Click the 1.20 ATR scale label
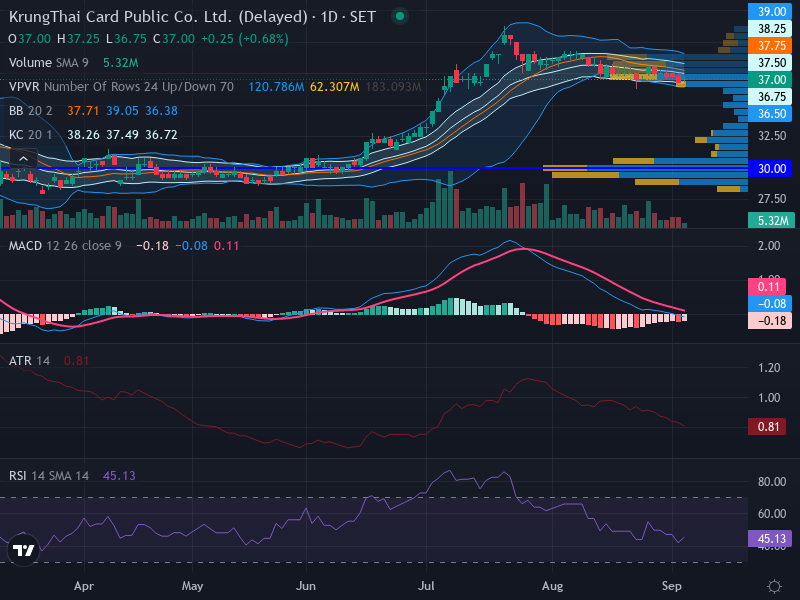Screen dimensions: 800x600 [x=769, y=368]
